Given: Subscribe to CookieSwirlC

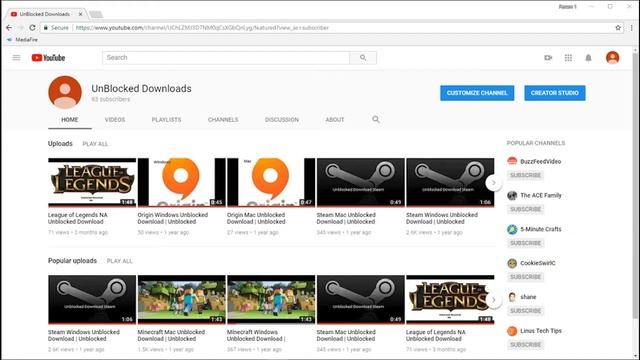Looking at the screenshot, I should coord(525,277).
